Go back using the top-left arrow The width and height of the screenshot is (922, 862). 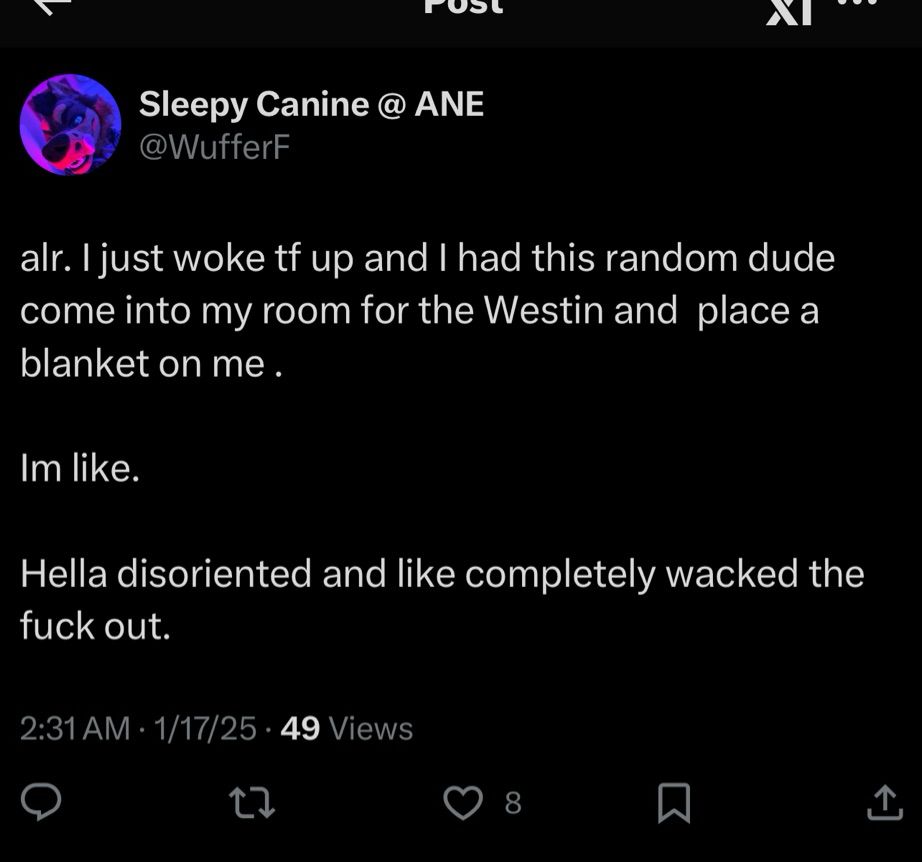click(x=54, y=6)
